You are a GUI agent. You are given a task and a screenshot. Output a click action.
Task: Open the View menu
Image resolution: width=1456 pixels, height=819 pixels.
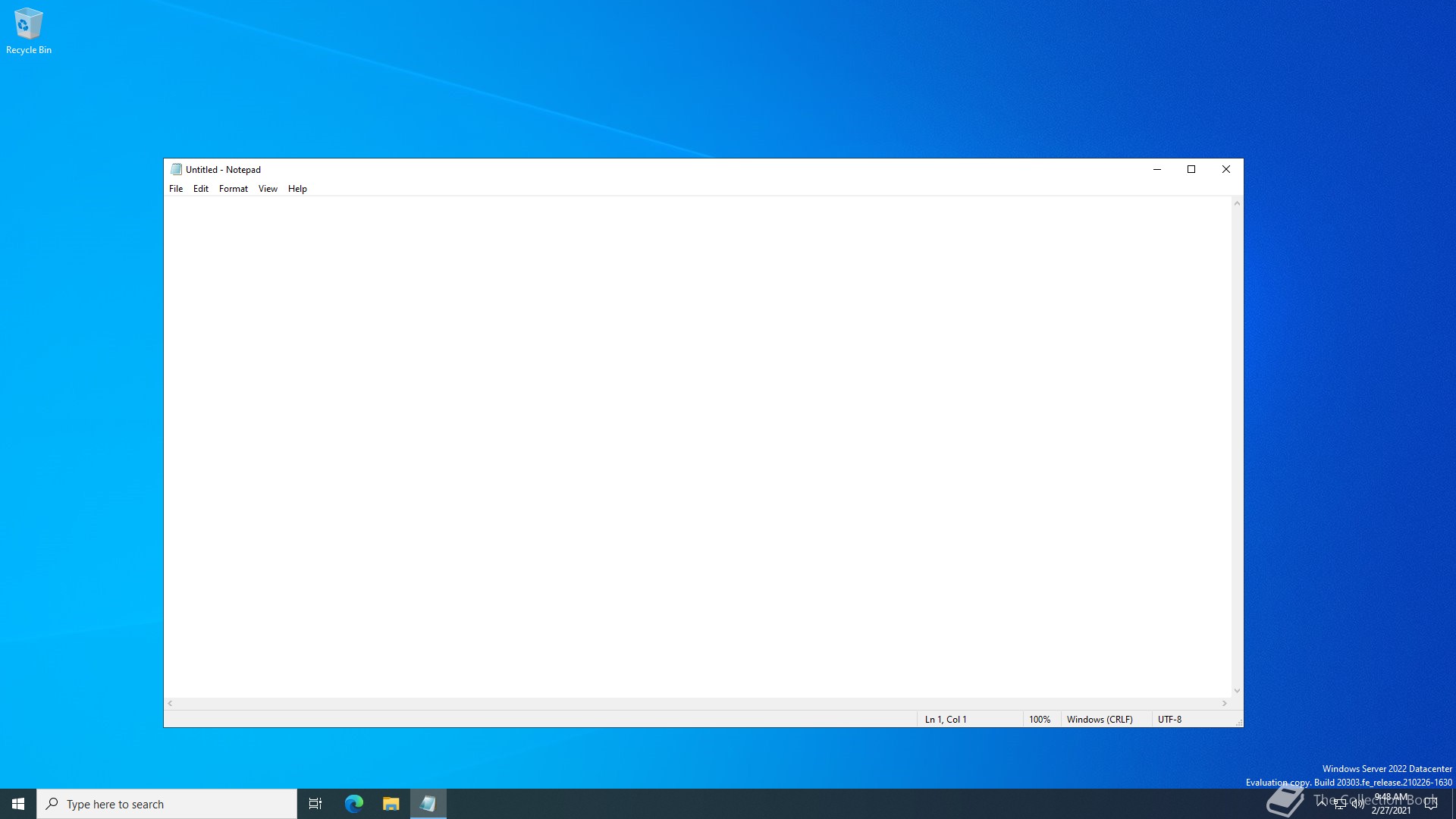[268, 189]
